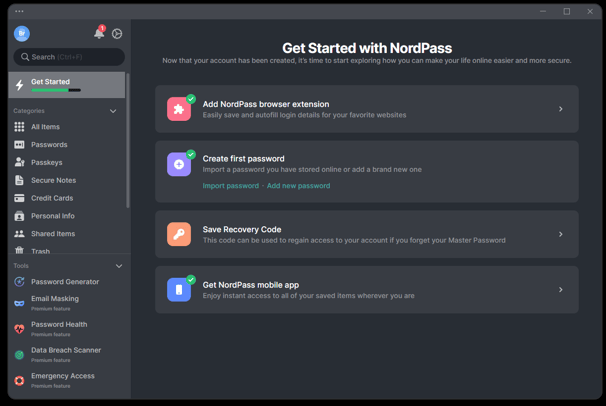Click the pink puzzle-piece extension icon
This screenshot has height=406, width=606.
179,109
